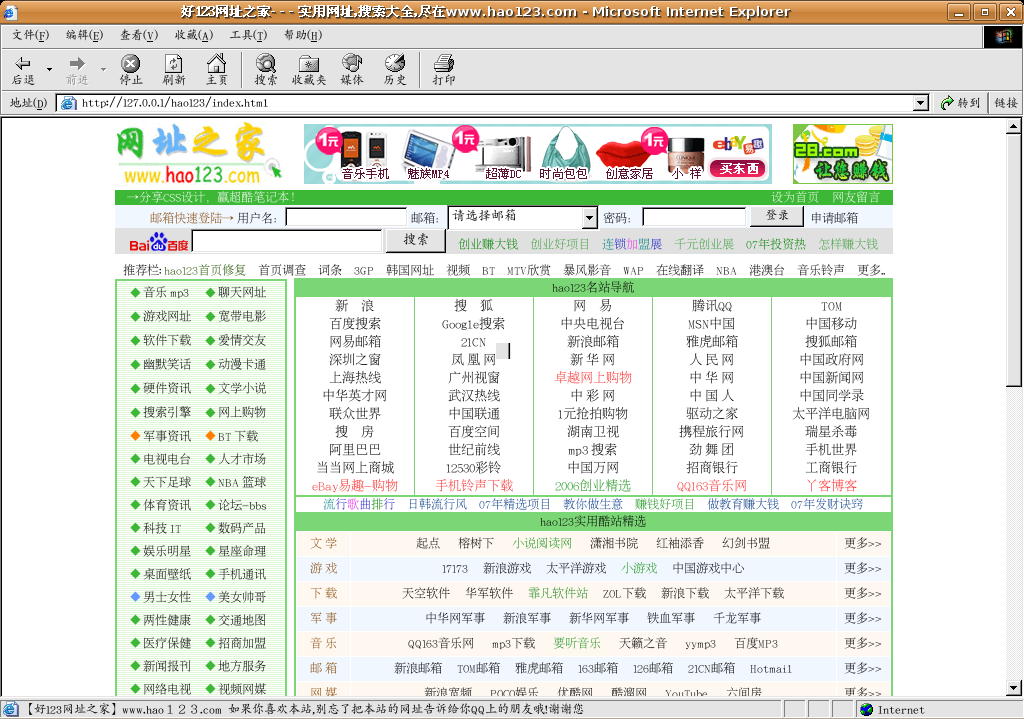This screenshot has height=719, width=1024.
Task: Open the eBay易趣-购物 red link
Action: tap(355, 486)
